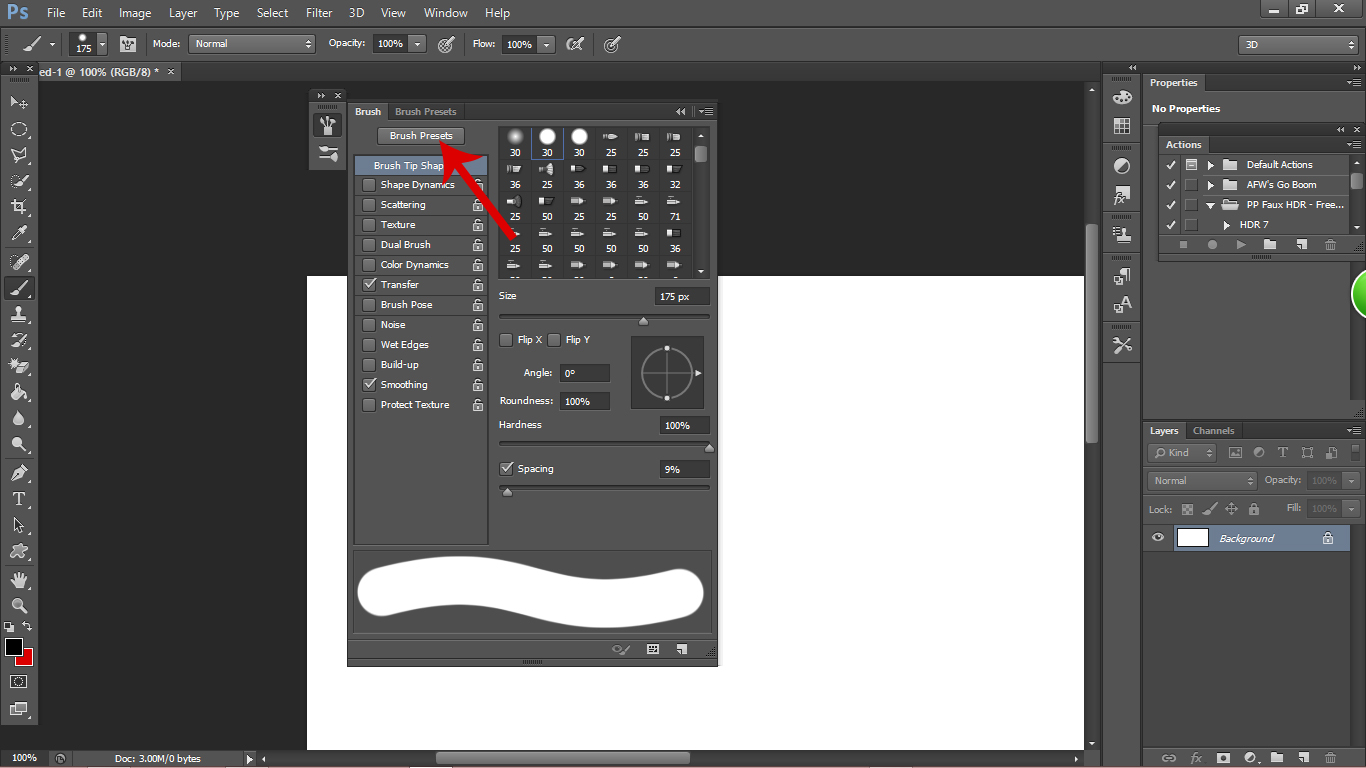Viewport: 1366px width, 768px height.
Task: Open the Filter menu
Action: point(318,13)
